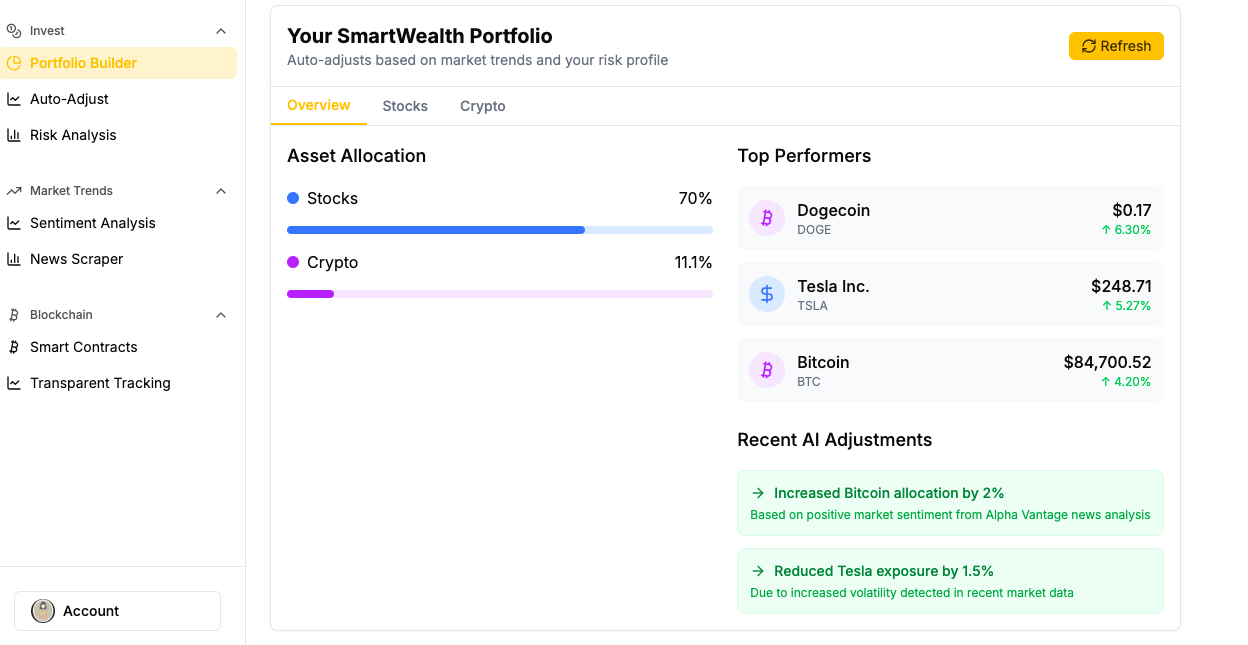
Task: Click the Tesla Inc. dollar sign icon
Action: click(767, 294)
